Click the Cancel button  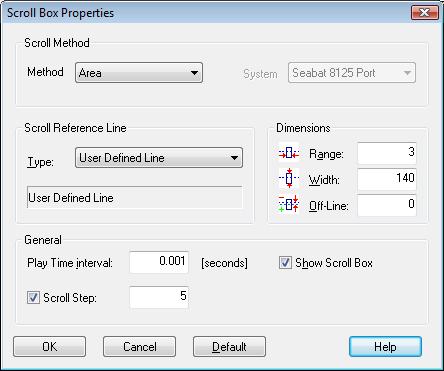tap(139, 347)
